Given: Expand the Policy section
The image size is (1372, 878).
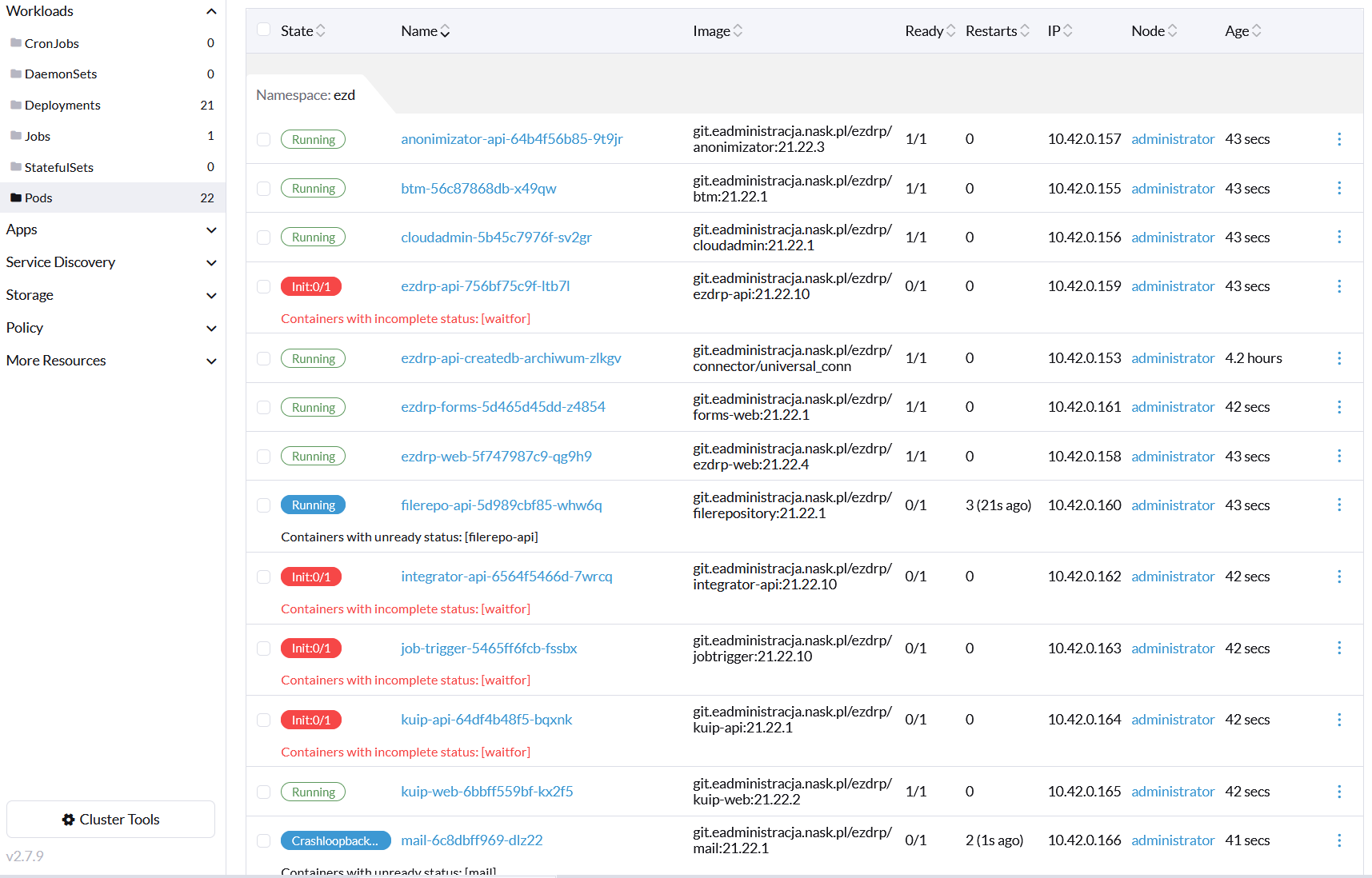Looking at the screenshot, I should click(x=211, y=328).
